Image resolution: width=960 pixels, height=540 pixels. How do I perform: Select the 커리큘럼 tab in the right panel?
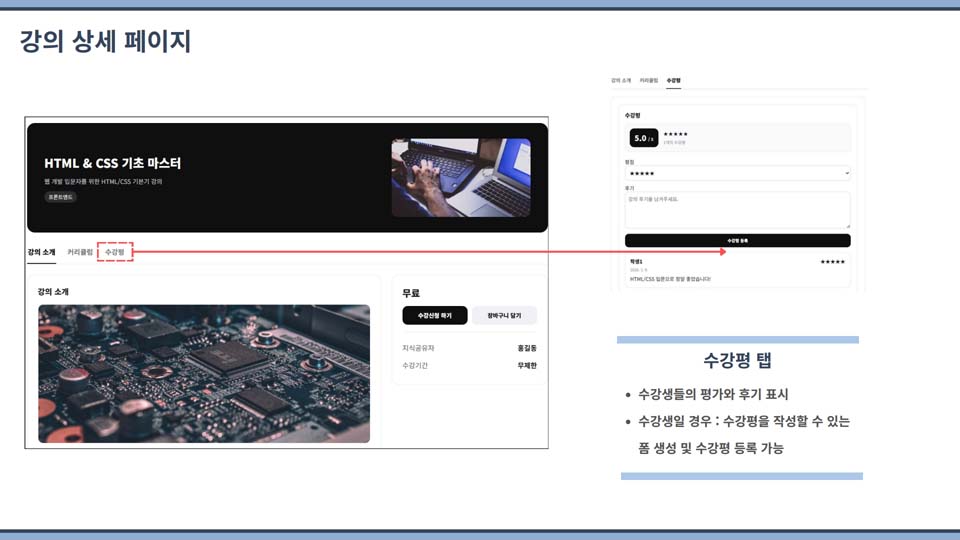coord(649,80)
